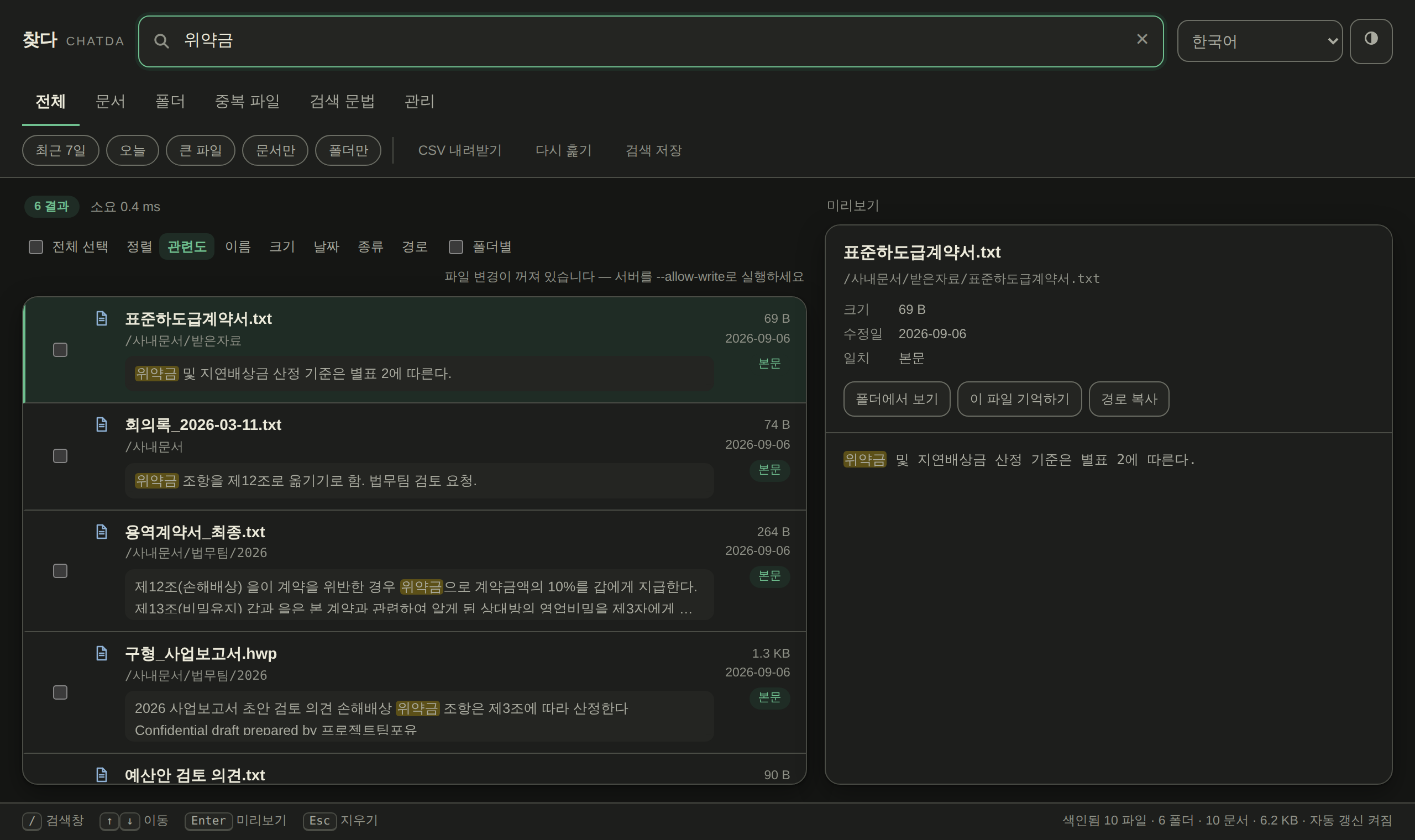The height and width of the screenshot is (840, 1415).
Task: Open the 한국어 language dropdown
Action: pos(1259,41)
